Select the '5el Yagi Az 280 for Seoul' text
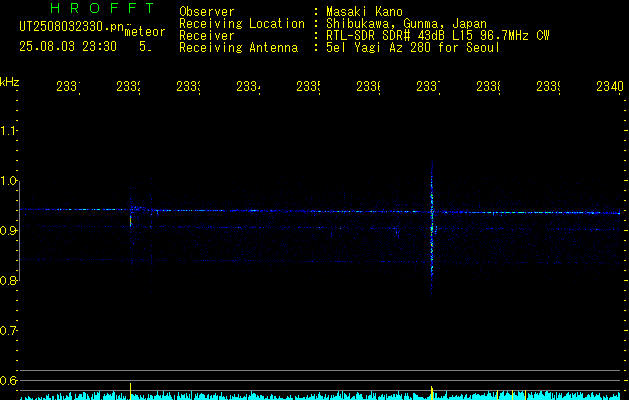This screenshot has height=400, width=629. [x=413, y=48]
